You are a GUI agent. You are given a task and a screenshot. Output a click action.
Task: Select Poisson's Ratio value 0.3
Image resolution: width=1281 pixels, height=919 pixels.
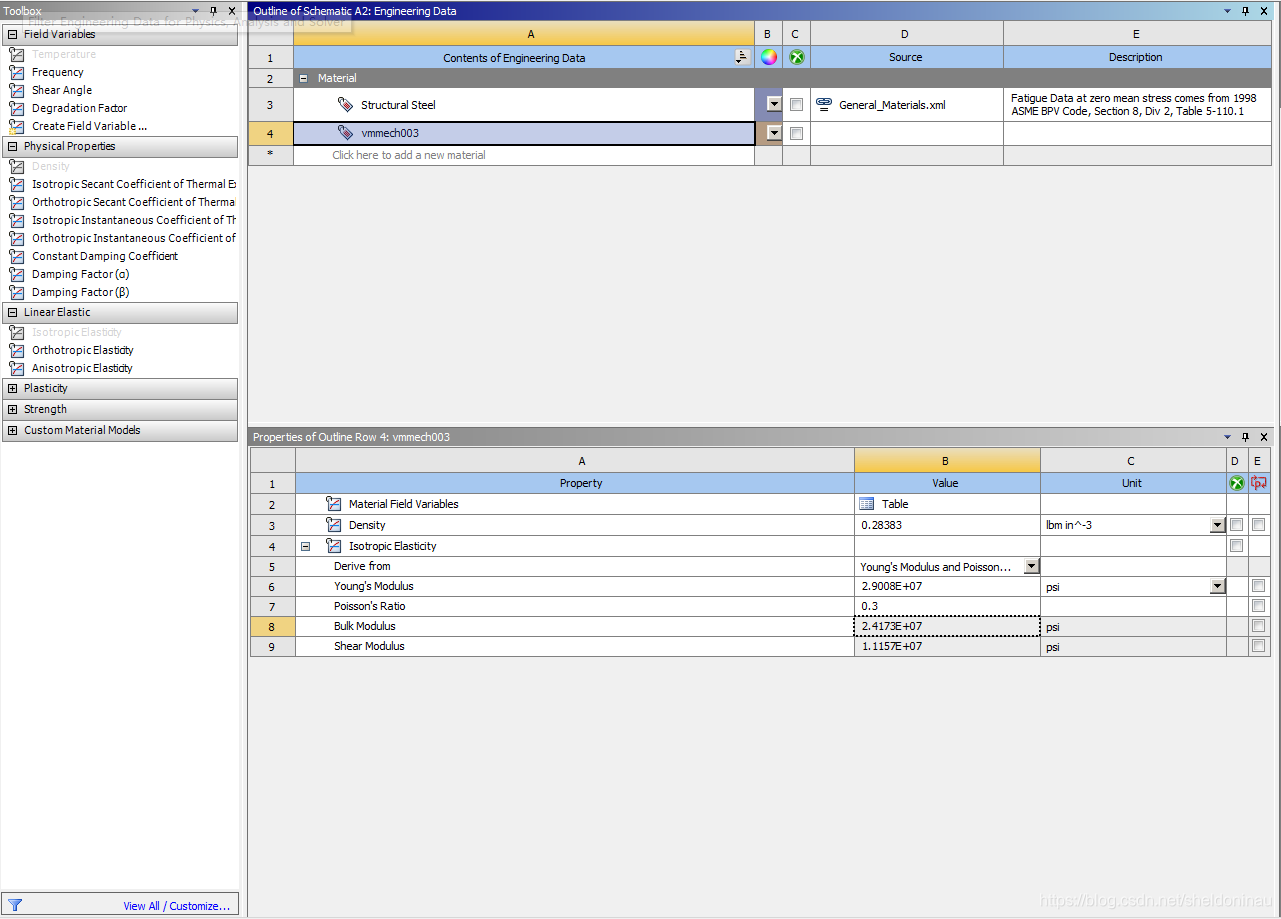click(x=947, y=606)
